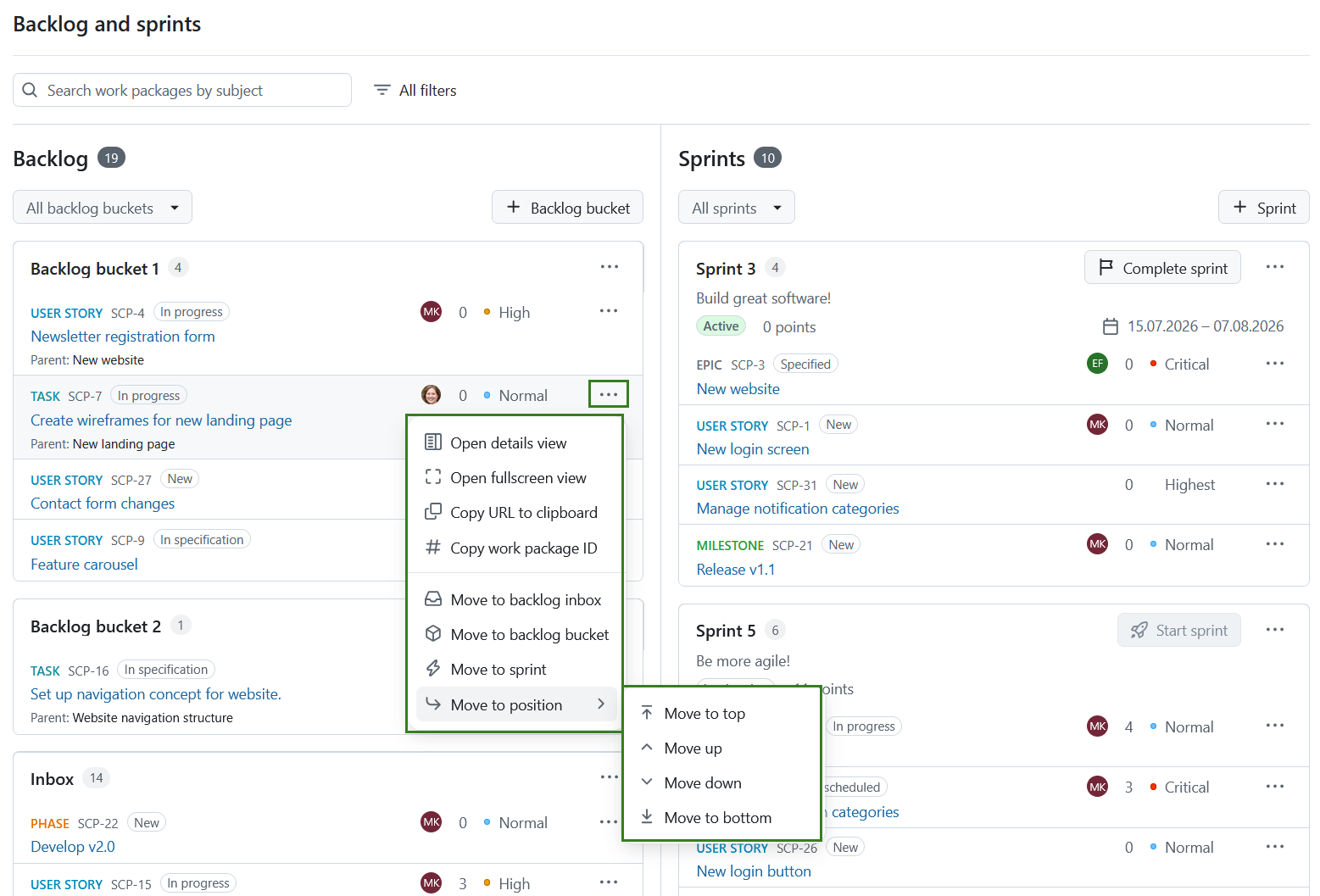Image resolution: width=1320 pixels, height=896 pixels.
Task: Select Move to bottom
Action: click(x=722, y=817)
